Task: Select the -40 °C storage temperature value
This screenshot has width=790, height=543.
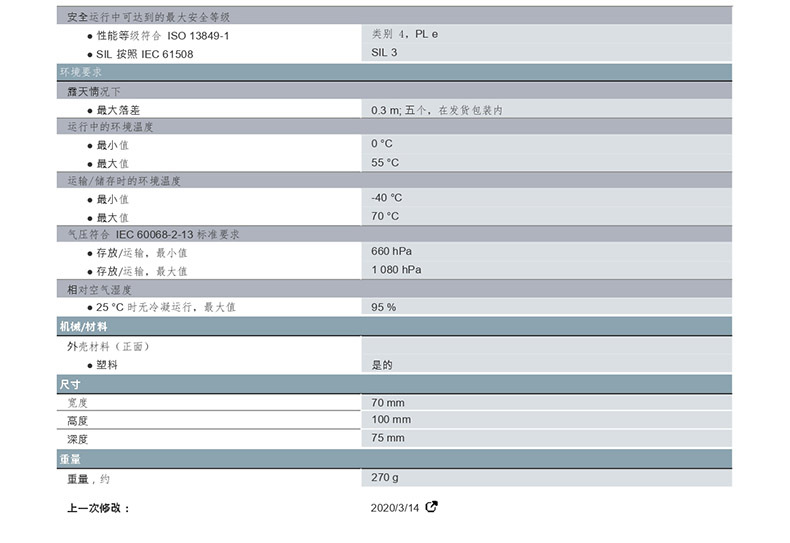Action: 387,198
